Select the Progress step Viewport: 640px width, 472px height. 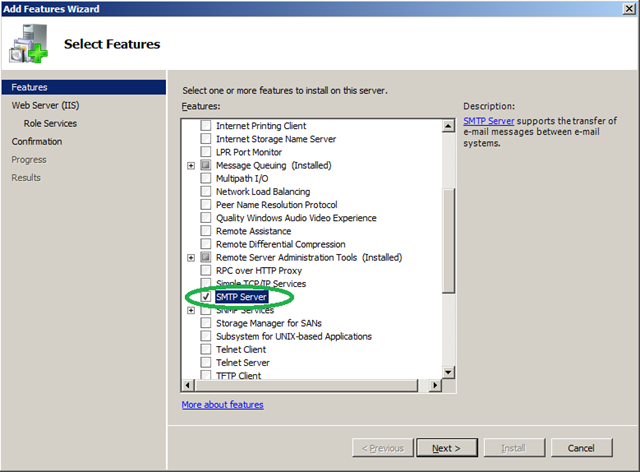point(29,160)
